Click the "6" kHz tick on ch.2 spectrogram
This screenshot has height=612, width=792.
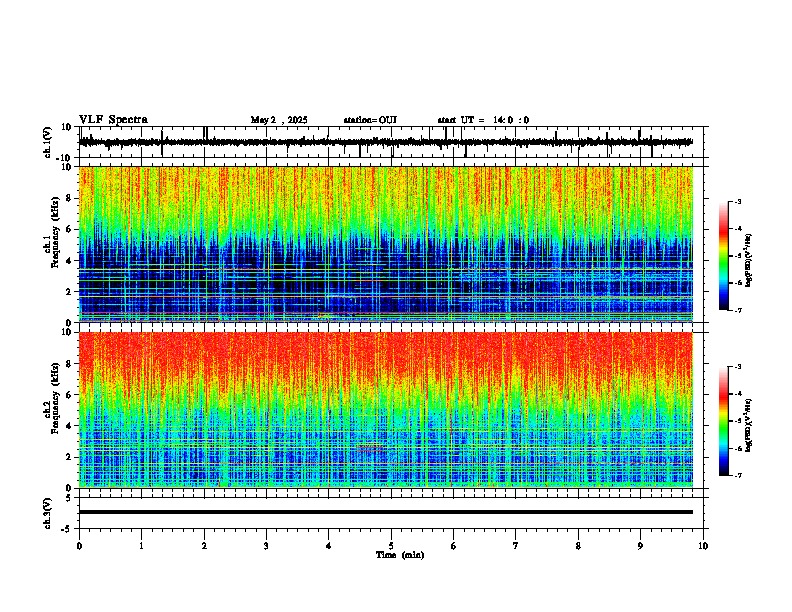click(70, 395)
